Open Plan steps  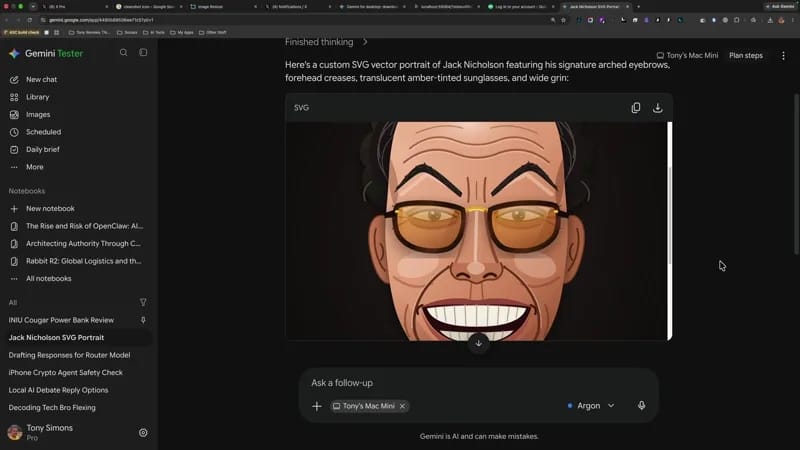[746, 56]
